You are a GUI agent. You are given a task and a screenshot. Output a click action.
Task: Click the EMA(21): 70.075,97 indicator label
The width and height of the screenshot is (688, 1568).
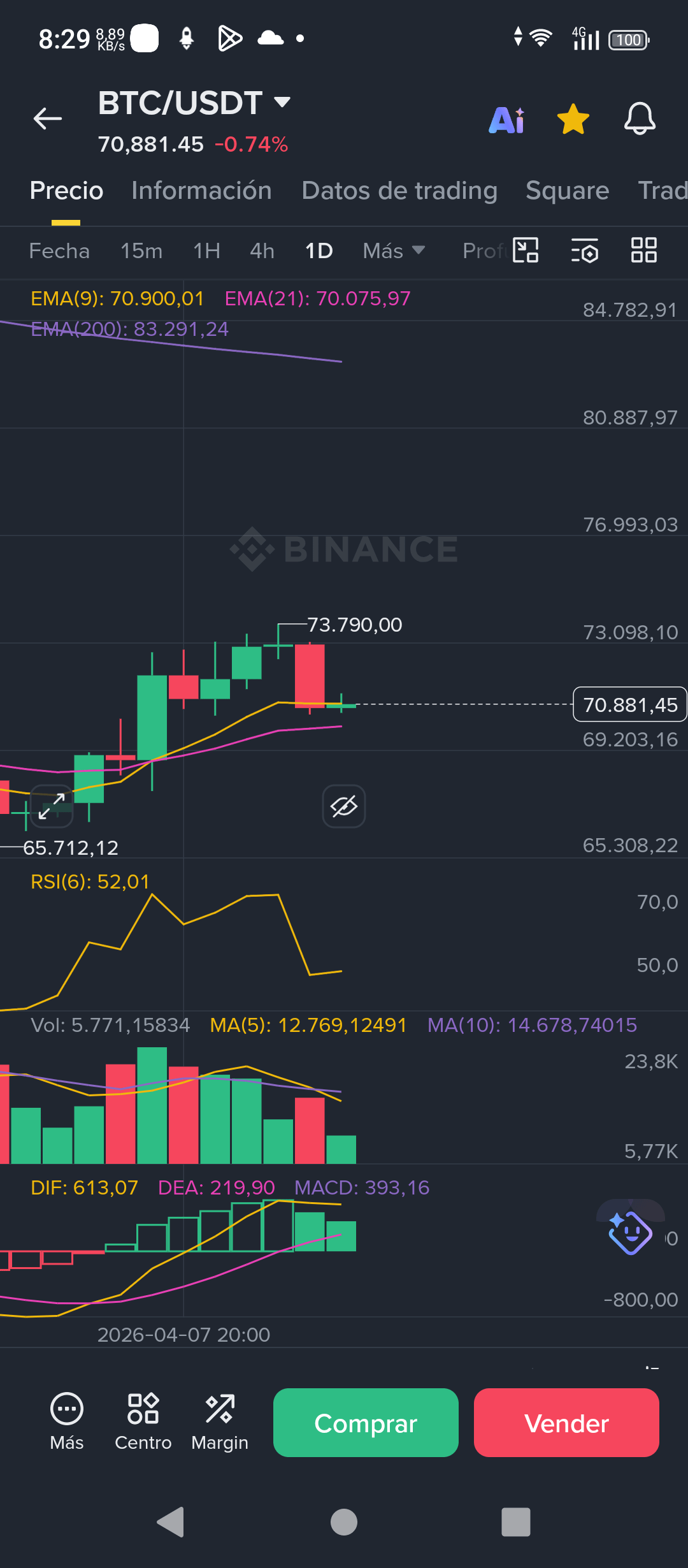point(317,298)
